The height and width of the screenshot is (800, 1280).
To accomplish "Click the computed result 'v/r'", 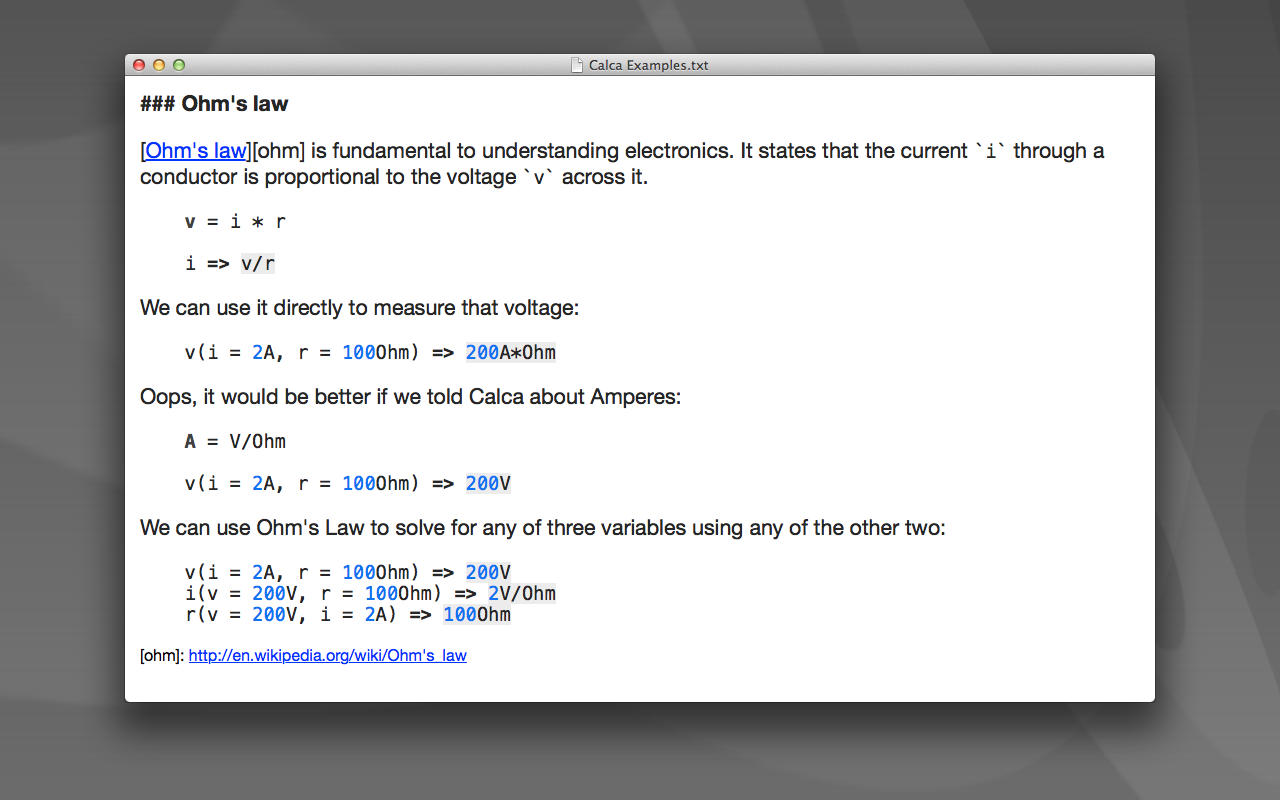I will tap(258, 264).
